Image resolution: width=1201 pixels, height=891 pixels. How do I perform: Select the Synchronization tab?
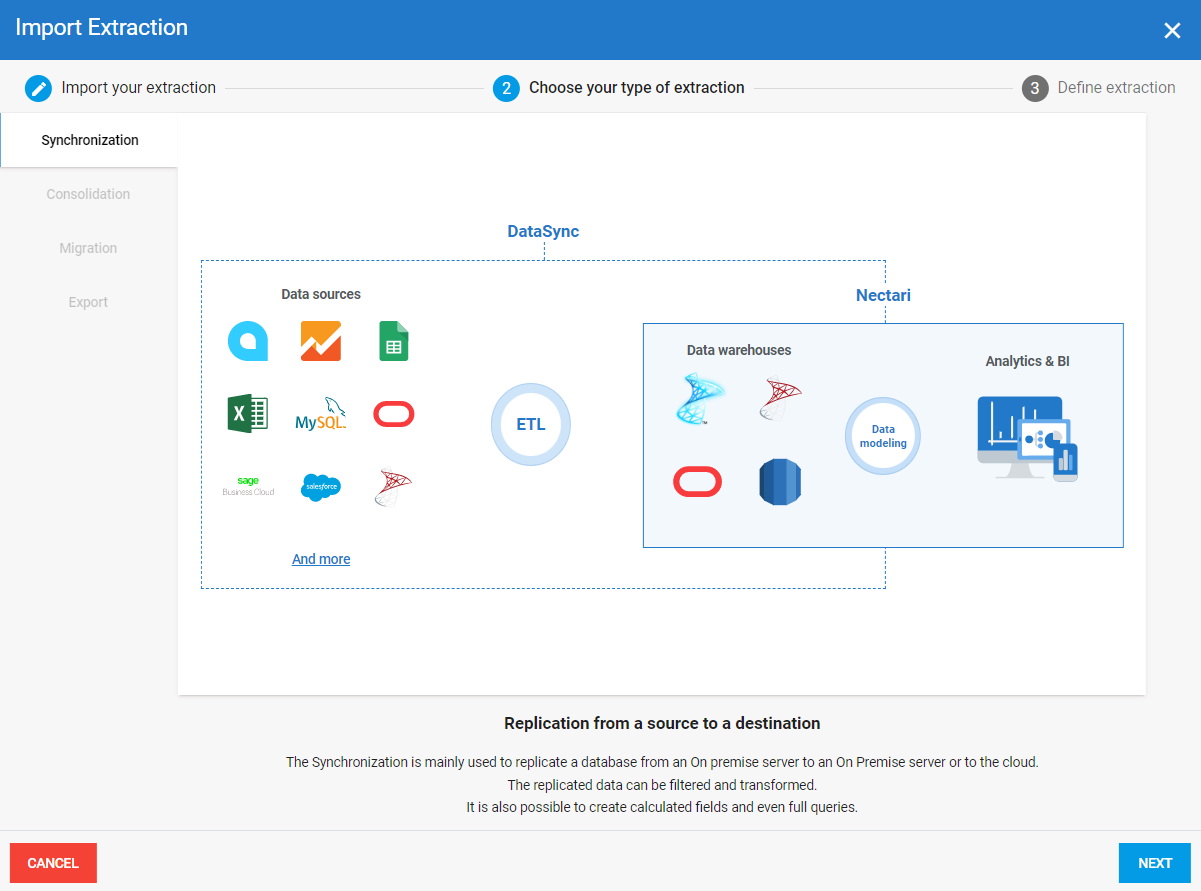pyautogui.click(x=90, y=140)
